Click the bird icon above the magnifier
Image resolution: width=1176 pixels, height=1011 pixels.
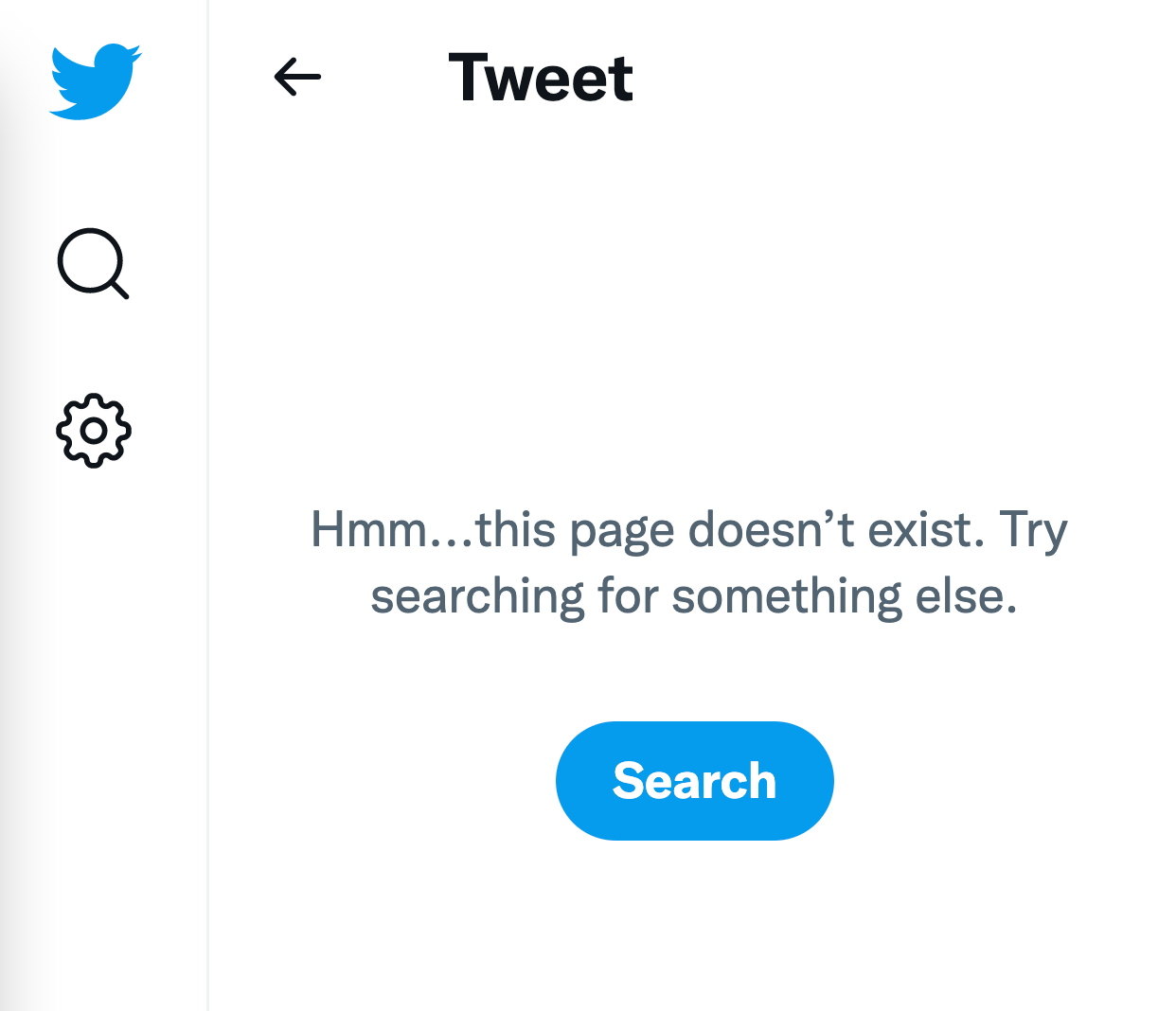95,80
